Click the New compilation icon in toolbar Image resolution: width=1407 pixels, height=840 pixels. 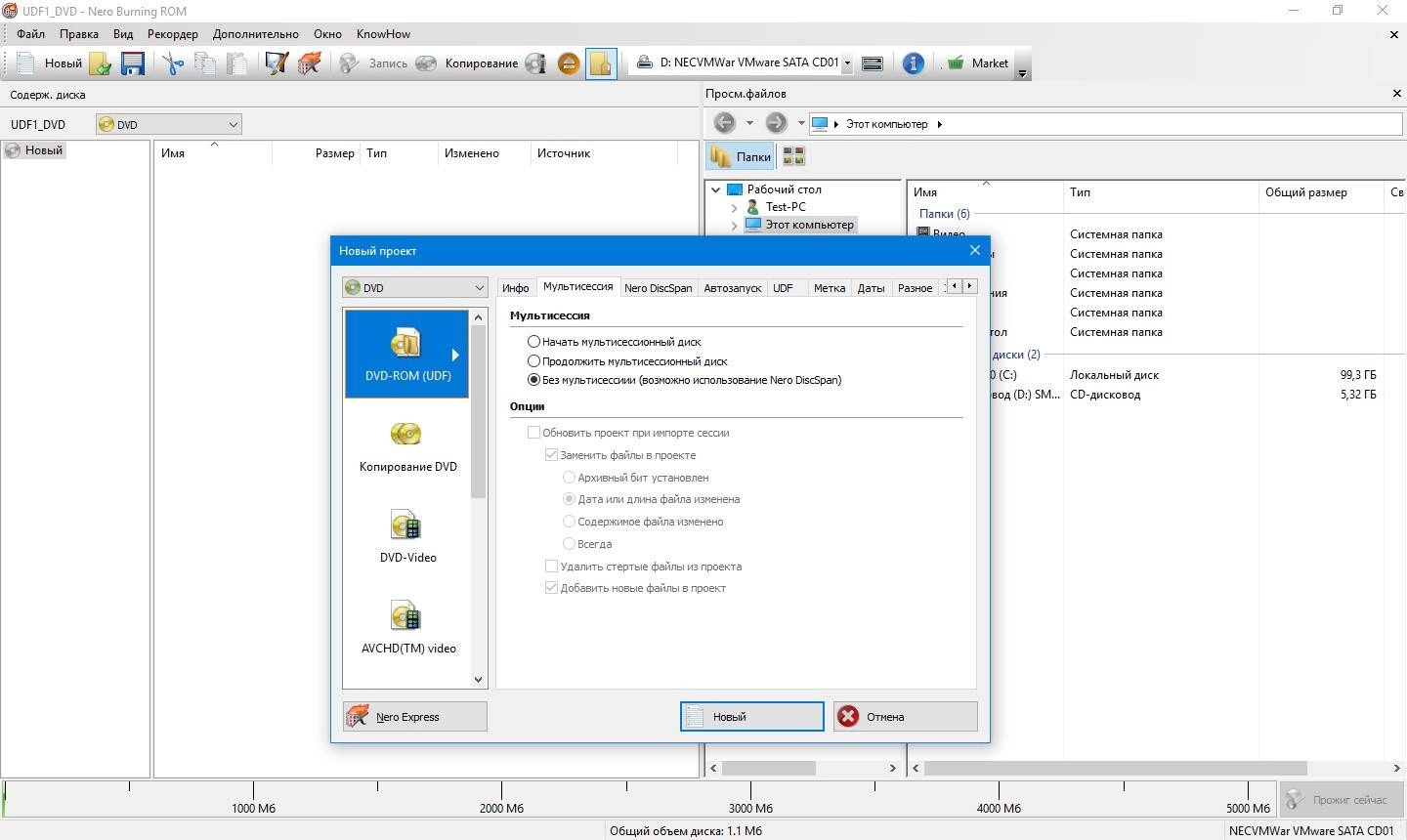coord(25,63)
